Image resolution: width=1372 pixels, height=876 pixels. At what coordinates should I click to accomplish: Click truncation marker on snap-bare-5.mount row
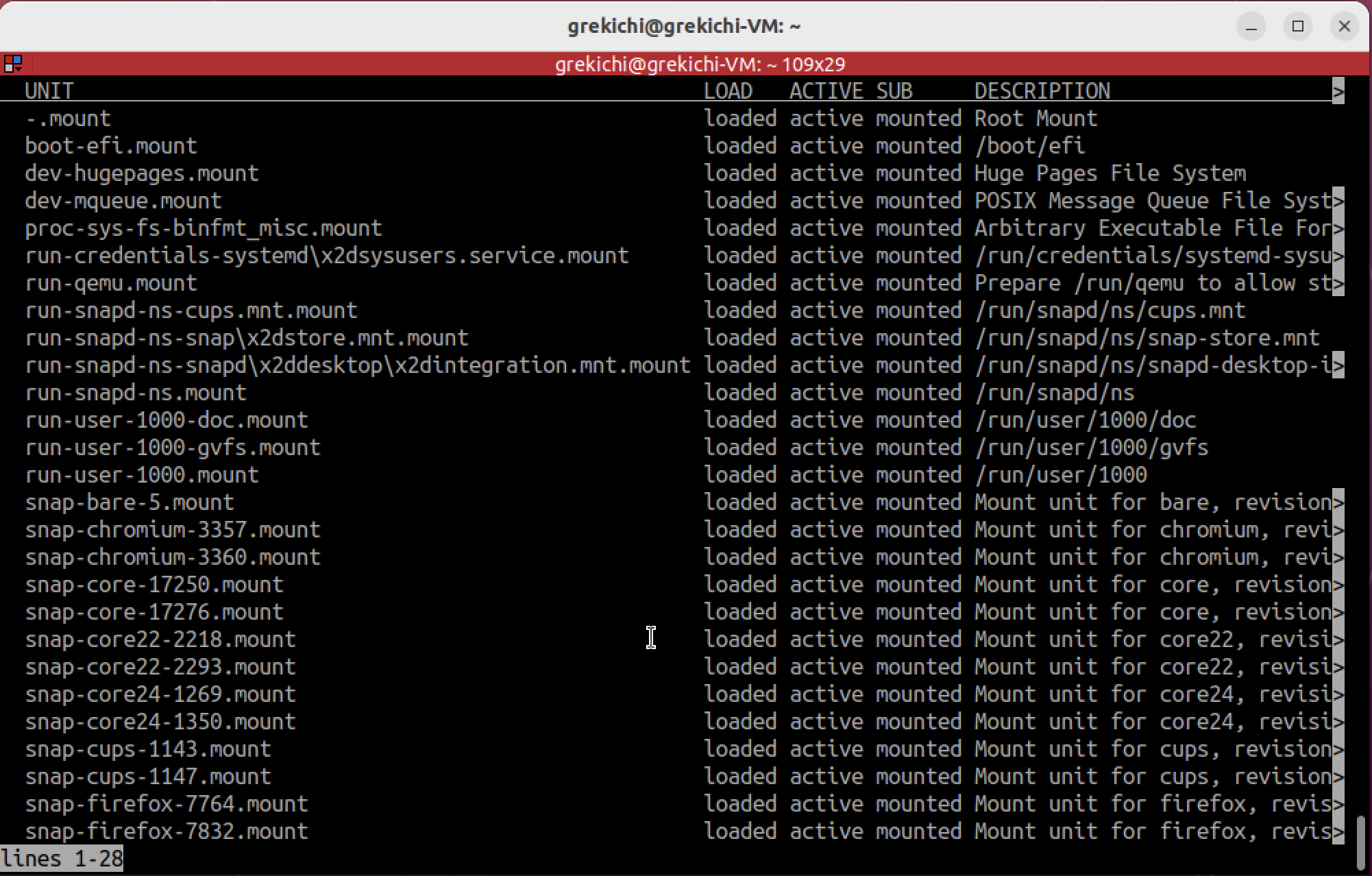tap(1338, 502)
